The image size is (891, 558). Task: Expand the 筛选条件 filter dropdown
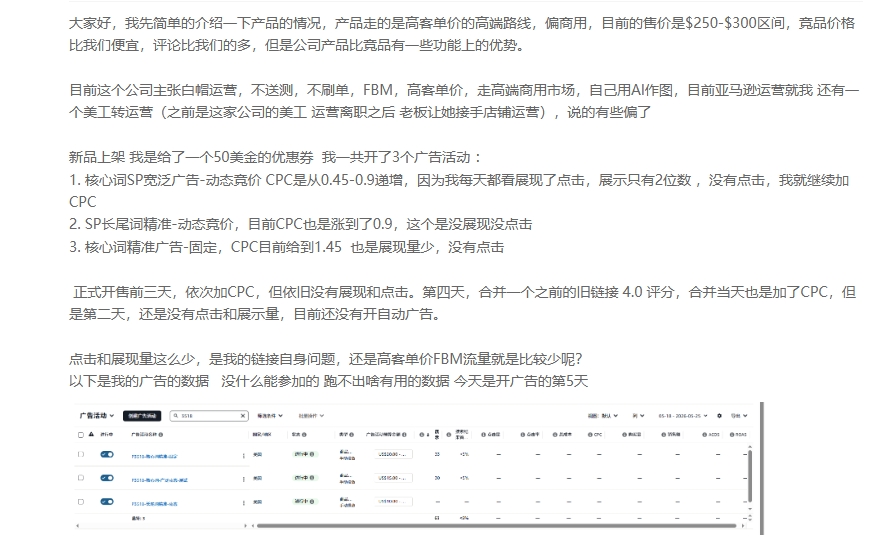(x=270, y=416)
